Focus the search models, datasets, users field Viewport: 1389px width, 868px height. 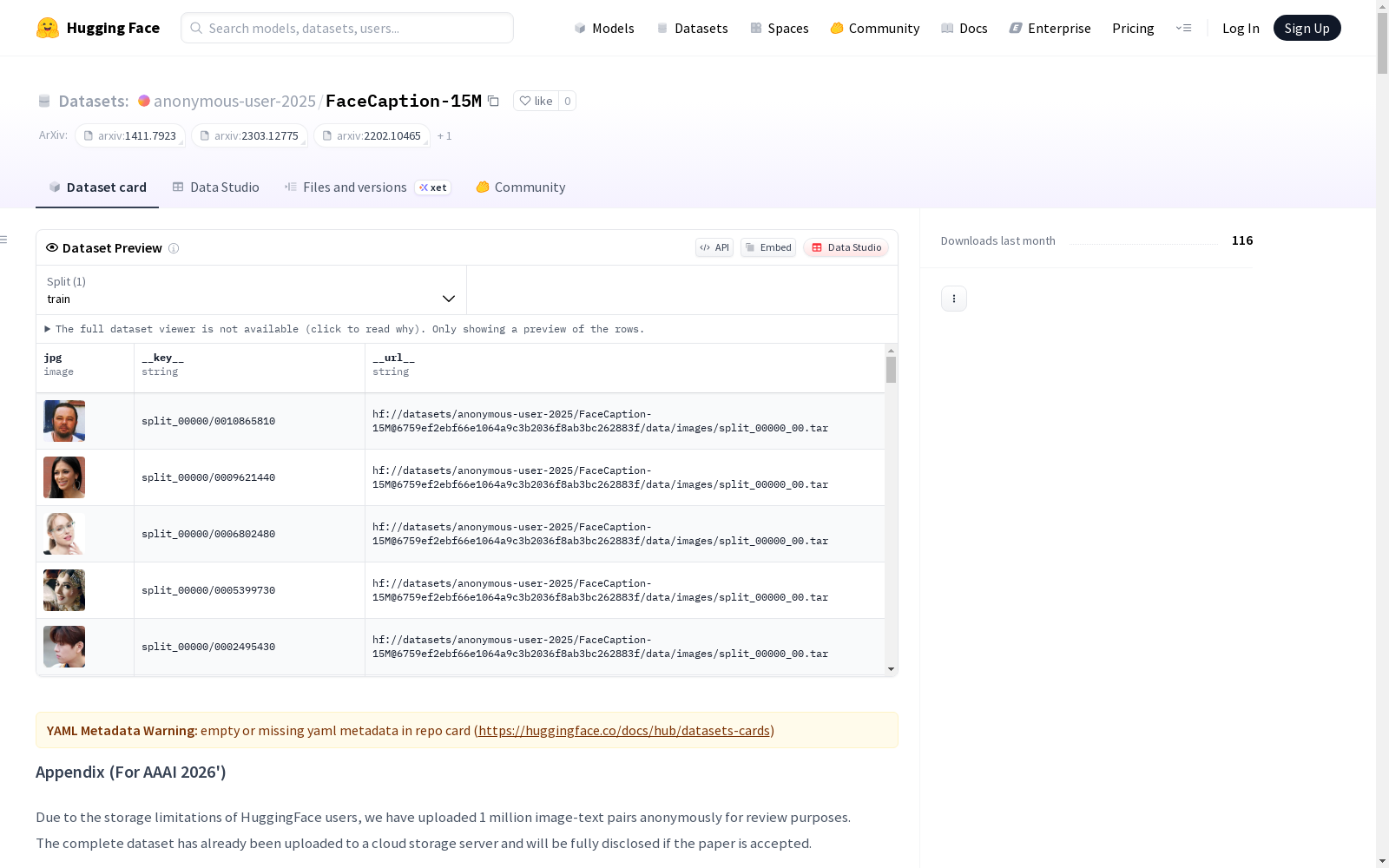point(347,28)
